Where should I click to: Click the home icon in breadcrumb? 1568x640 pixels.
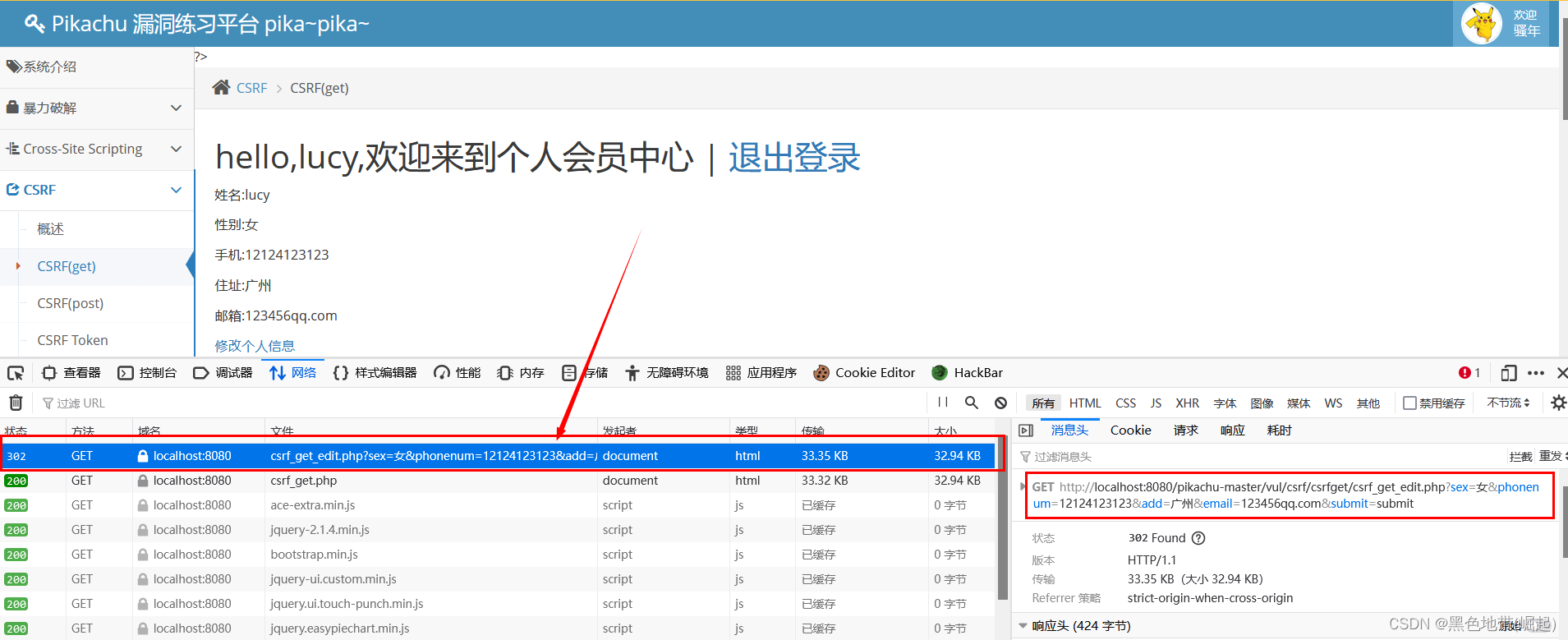coord(221,87)
